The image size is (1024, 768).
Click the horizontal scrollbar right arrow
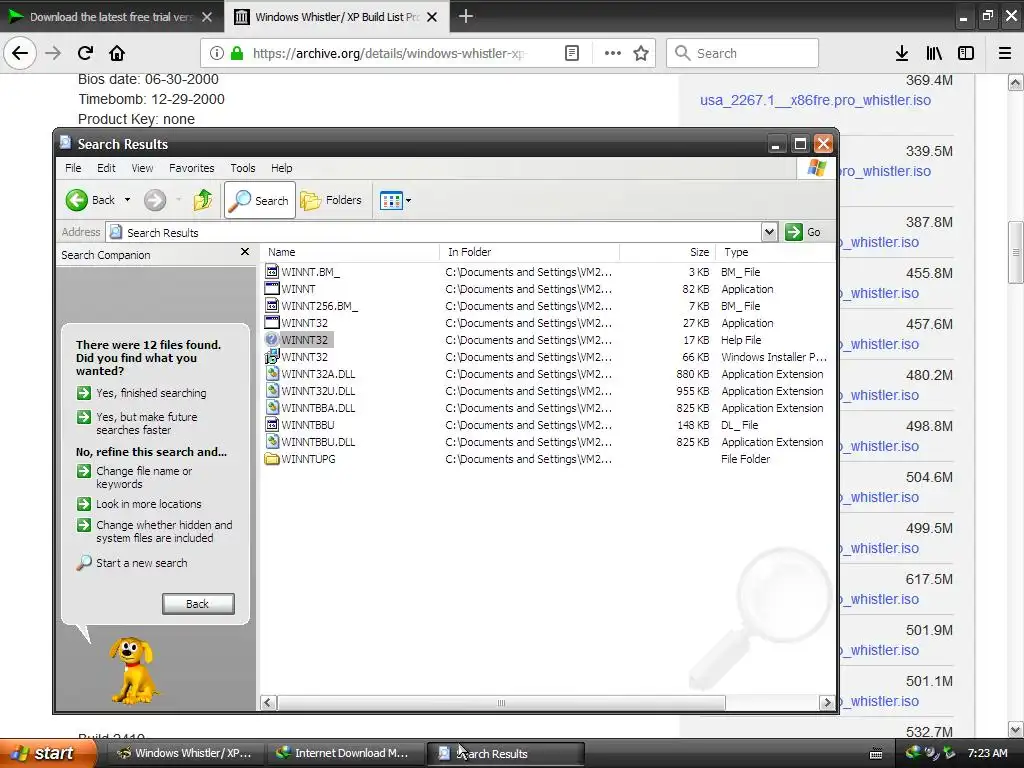click(827, 703)
